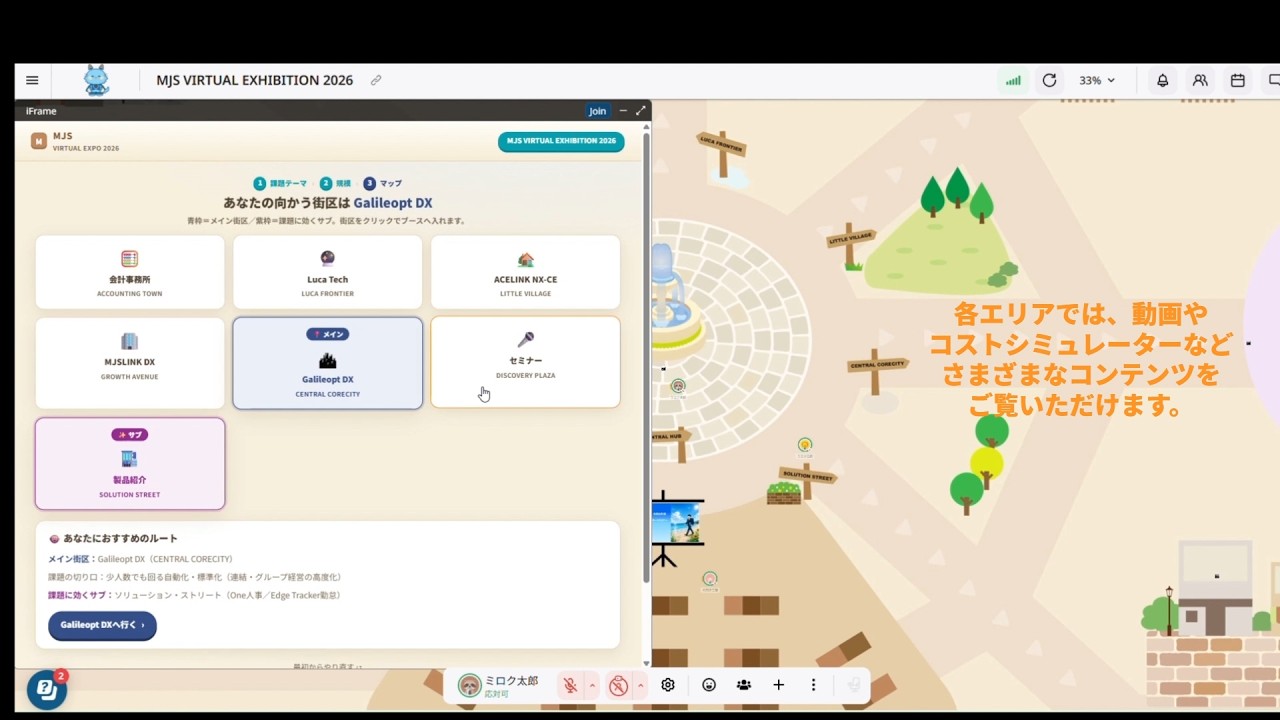This screenshot has height=720, width=1280.
Task: Click the ACELINK NX-CE house icon
Action: pos(526,259)
